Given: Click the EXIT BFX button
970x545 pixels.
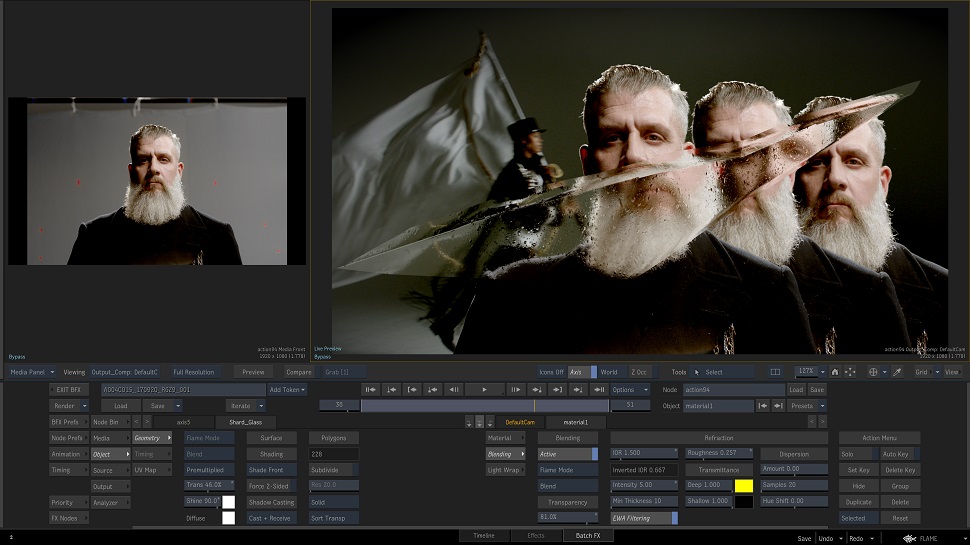Looking at the screenshot, I should (71, 390).
